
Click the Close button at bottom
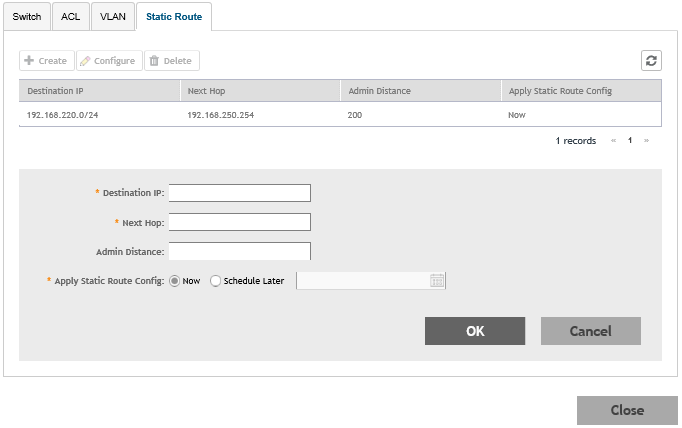627,410
